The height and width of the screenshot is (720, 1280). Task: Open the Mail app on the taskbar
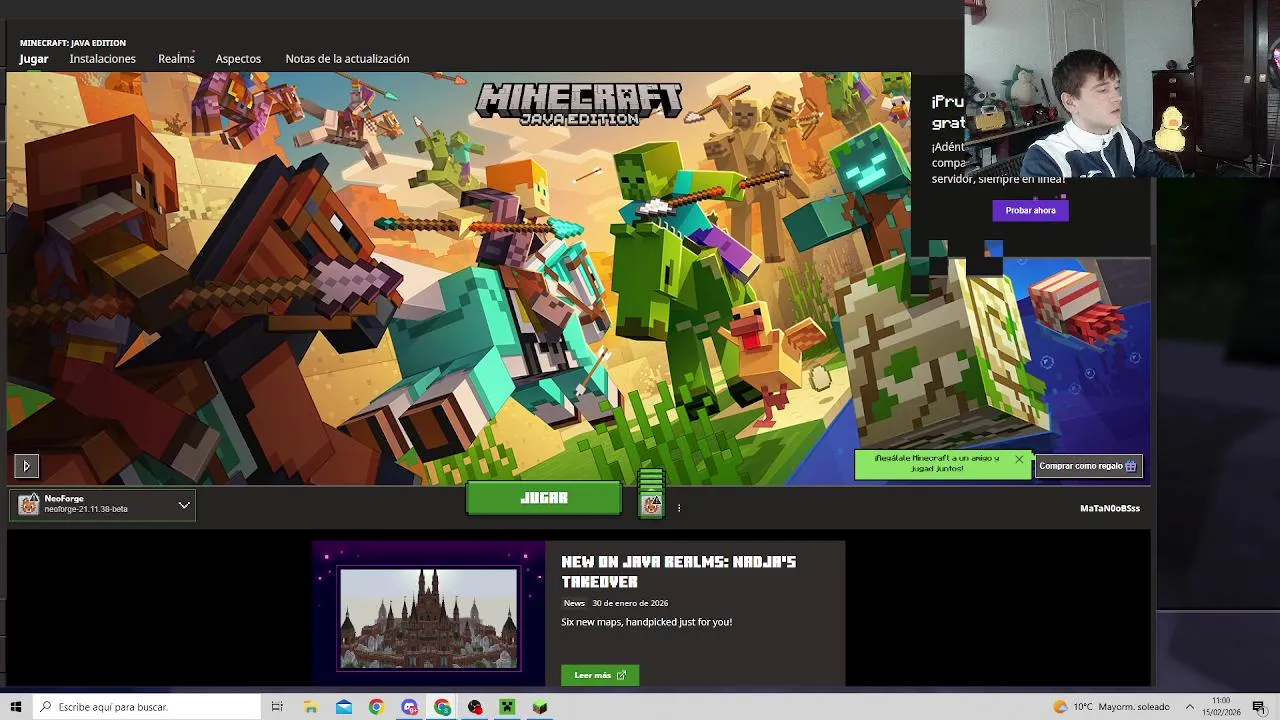(x=344, y=707)
